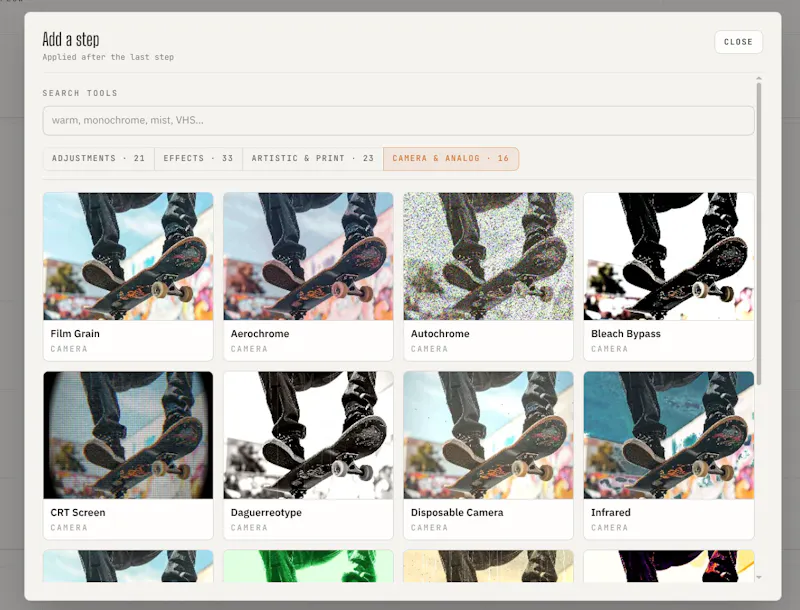Choose the Bleach Bypass preview thumbnail
Screen dimensions: 800x610
(668, 257)
